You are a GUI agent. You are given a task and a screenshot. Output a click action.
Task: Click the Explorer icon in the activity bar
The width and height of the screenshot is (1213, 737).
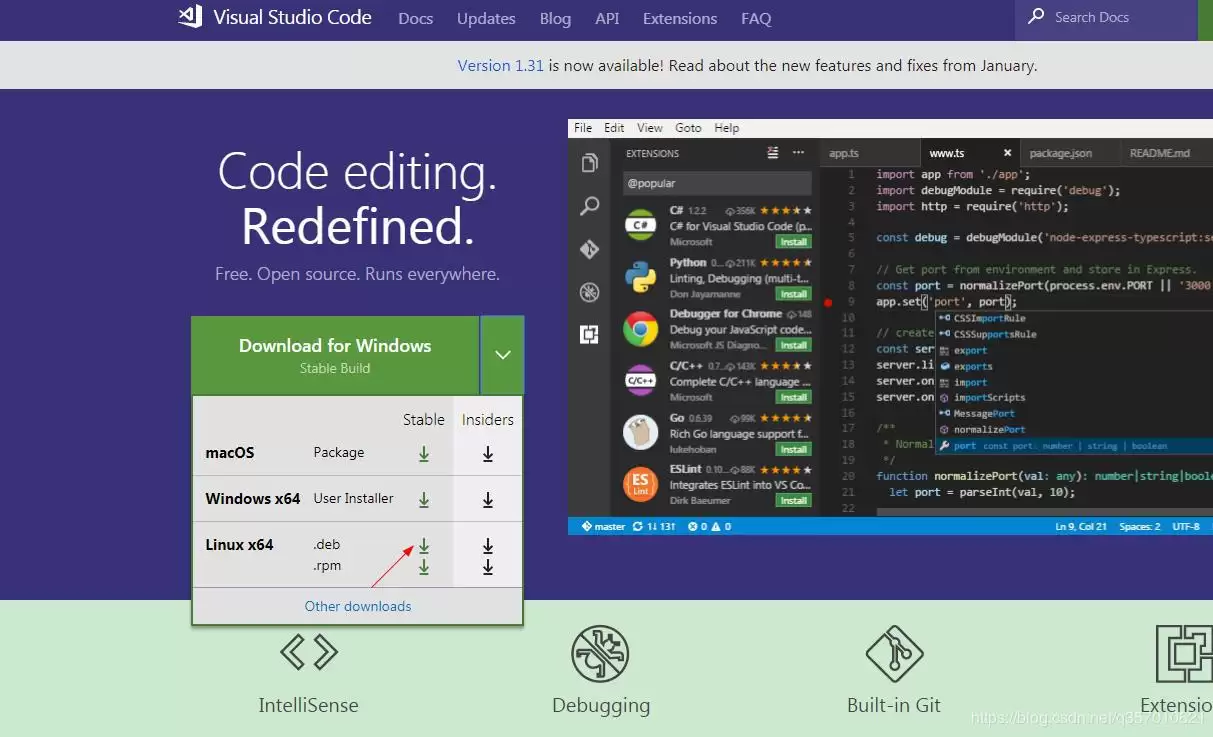click(590, 162)
